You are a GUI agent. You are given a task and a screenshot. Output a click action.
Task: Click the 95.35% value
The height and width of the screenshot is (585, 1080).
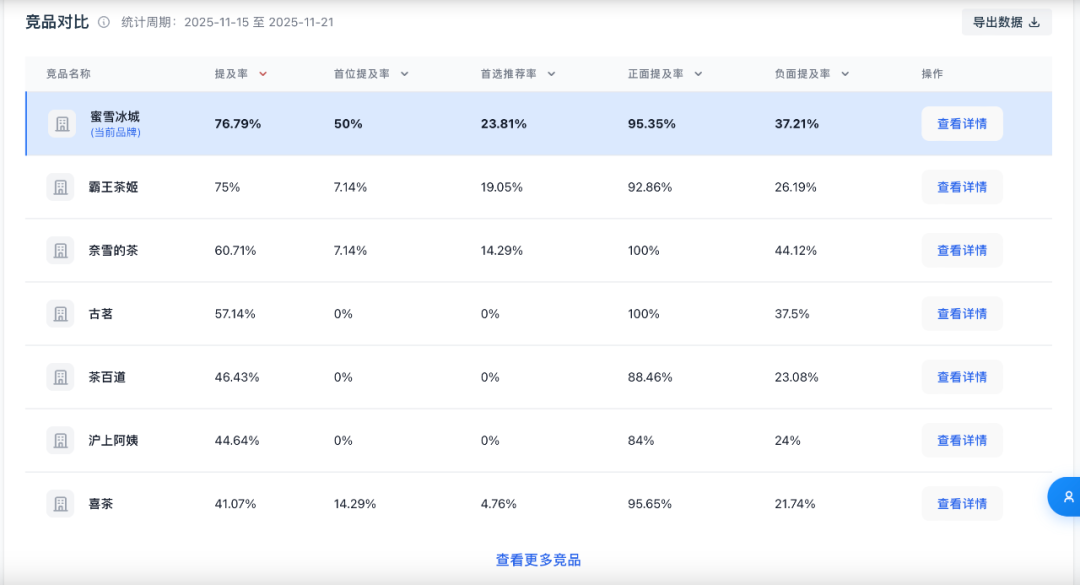pyautogui.click(x=652, y=124)
